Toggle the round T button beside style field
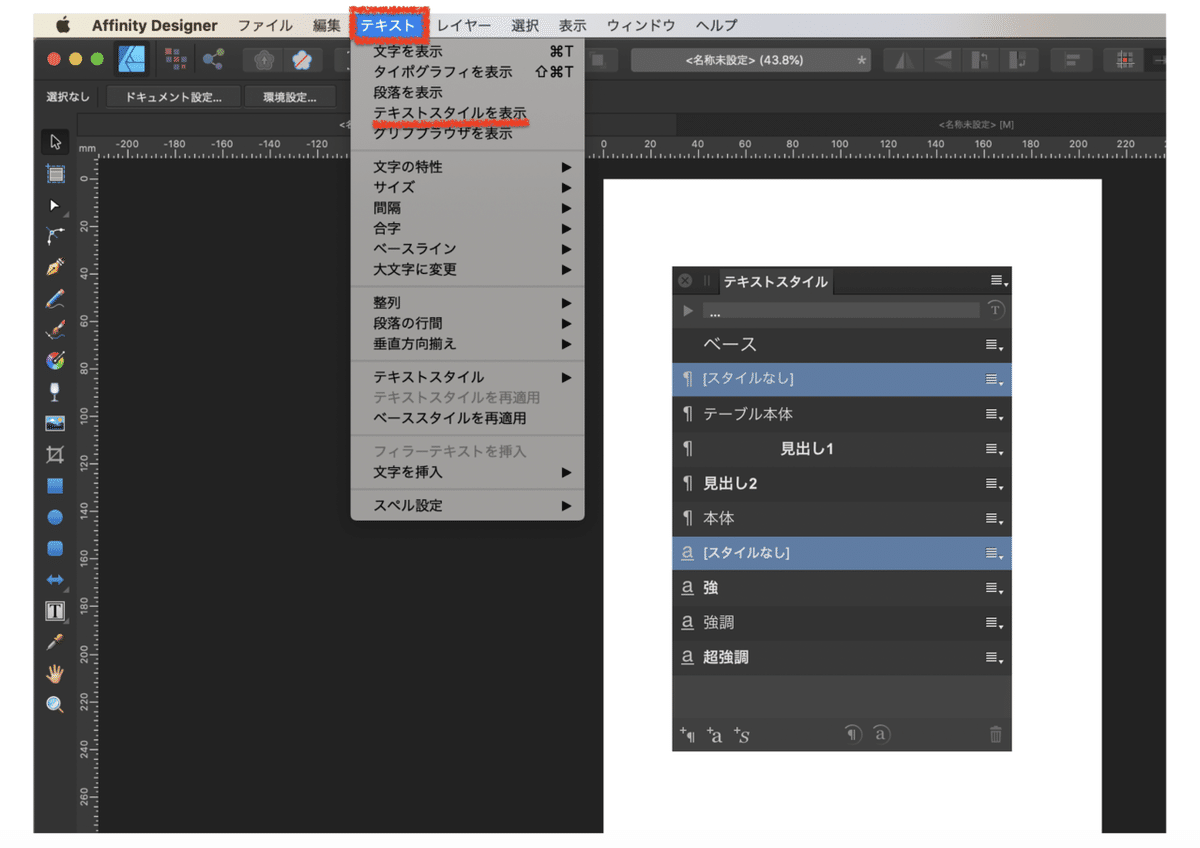This screenshot has height=848, width=1200. click(x=995, y=311)
